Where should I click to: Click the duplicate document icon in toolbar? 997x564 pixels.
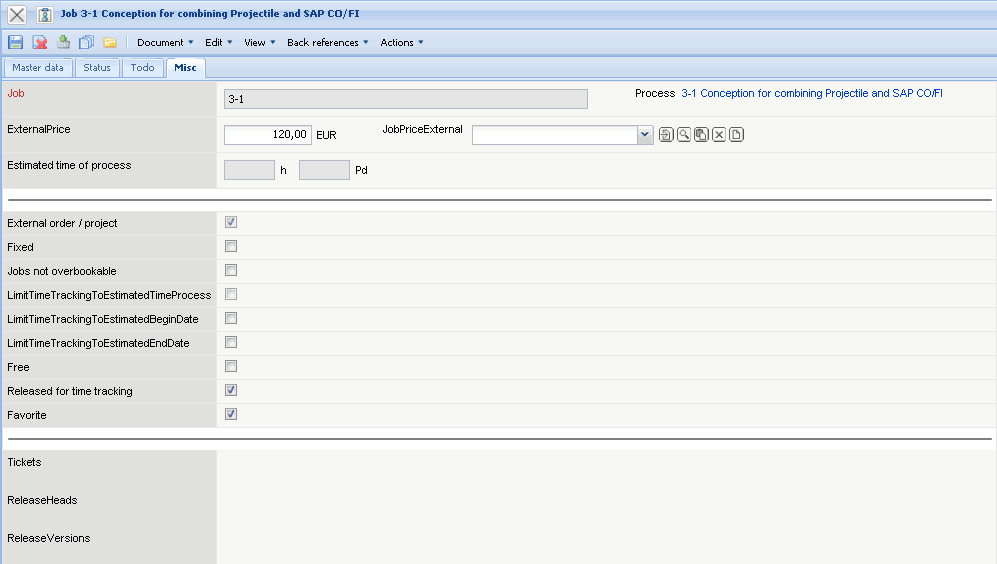point(86,43)
